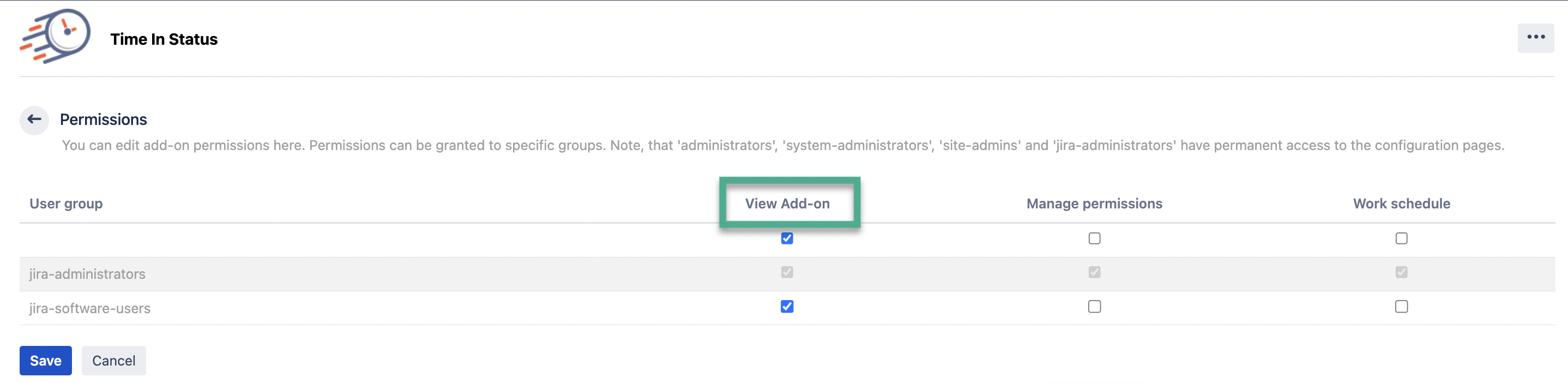Click View Add-on checkbox for jira-administrators
This screenshot has width=1568, height=383.
pos(787,272)
